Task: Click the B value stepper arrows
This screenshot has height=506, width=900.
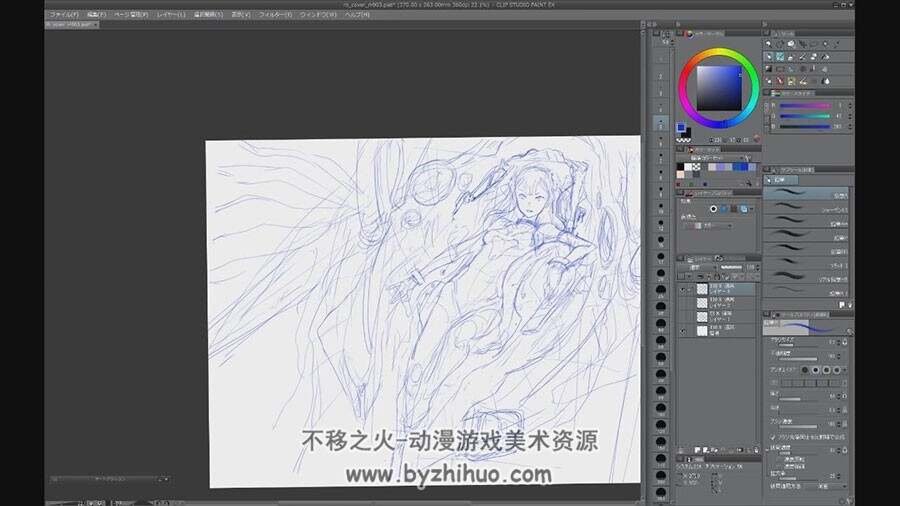Action: click(x=850, y=126)
